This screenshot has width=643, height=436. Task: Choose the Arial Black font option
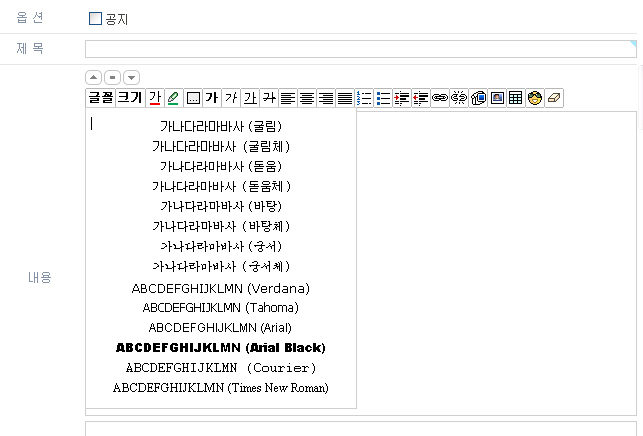[x=221, y=348]
